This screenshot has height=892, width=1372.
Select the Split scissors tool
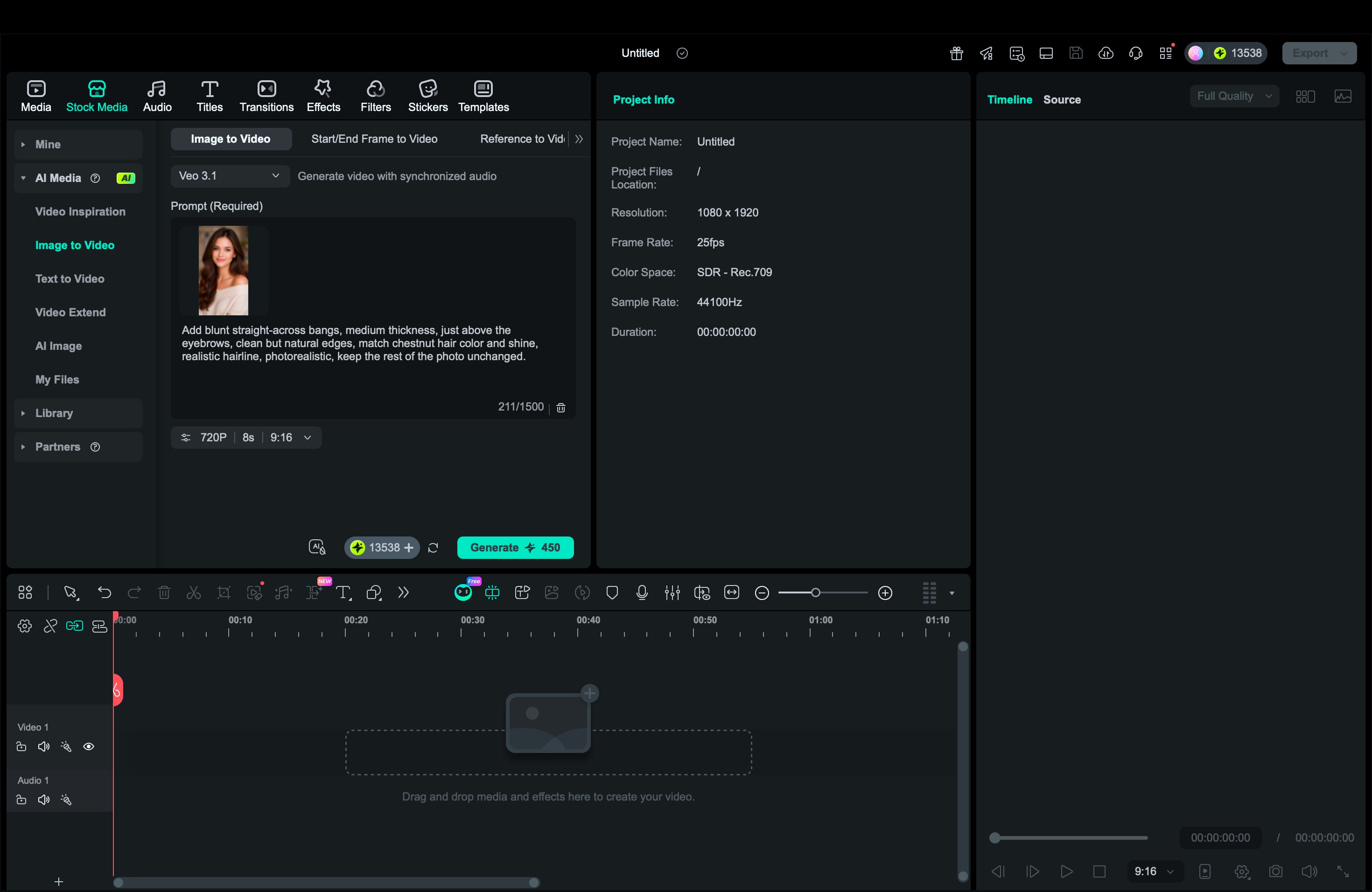pos(193,592)
